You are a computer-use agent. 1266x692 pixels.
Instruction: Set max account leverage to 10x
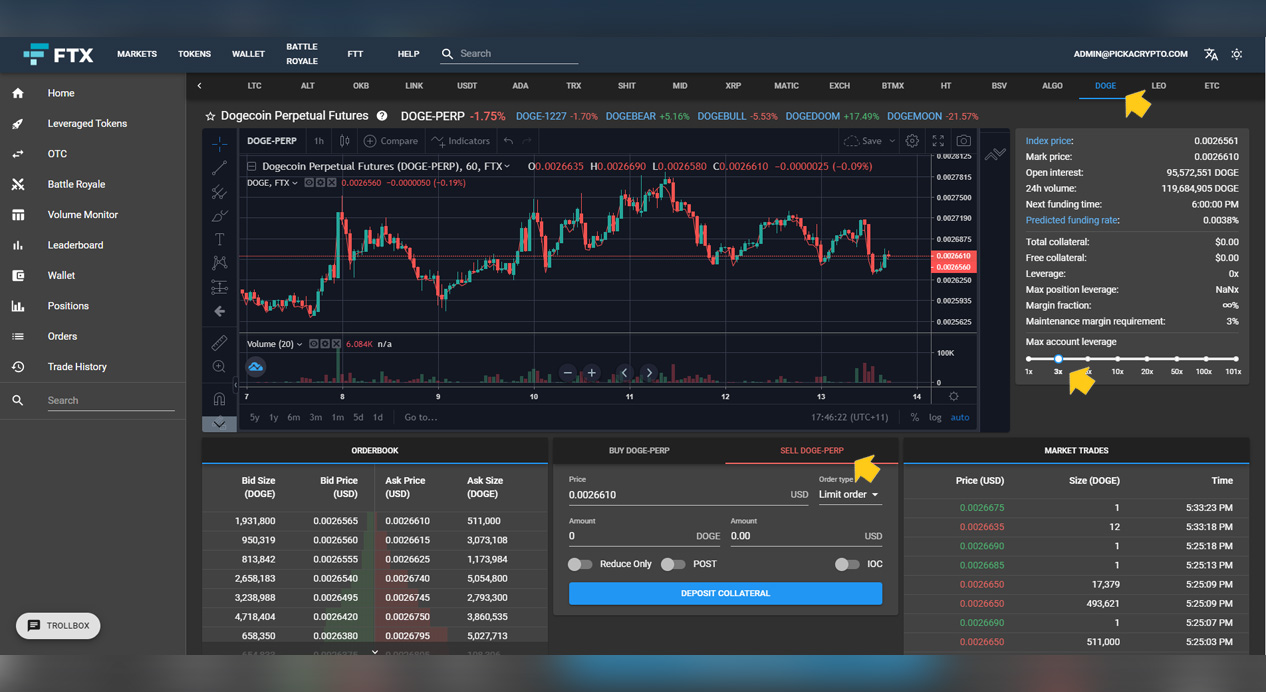(x=1117, y=359)
